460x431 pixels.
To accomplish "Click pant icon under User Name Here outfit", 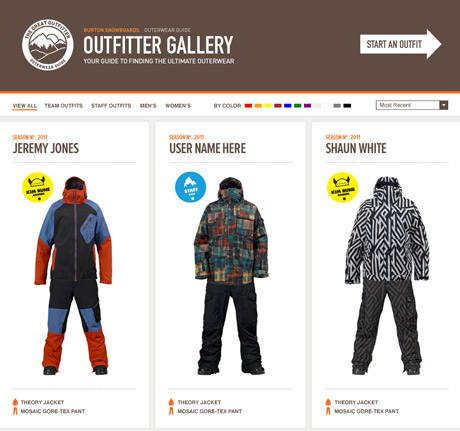I will click(x=171, y=411).
